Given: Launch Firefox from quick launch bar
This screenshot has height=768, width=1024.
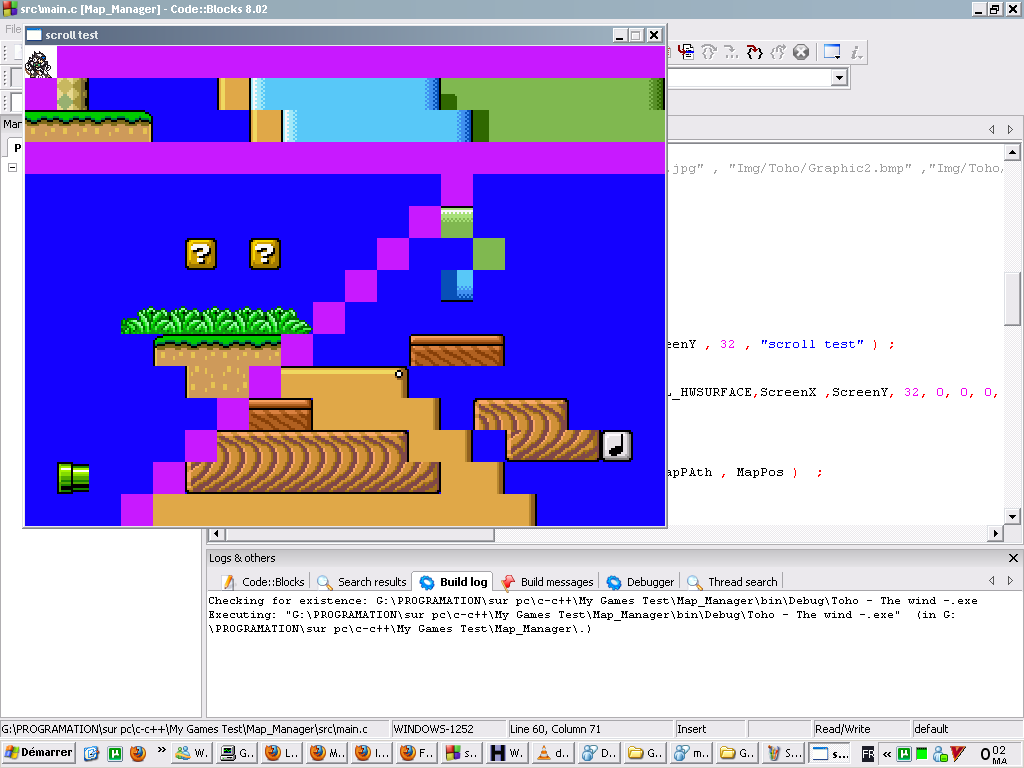Looking at the screenshot, I should point(138,753).
